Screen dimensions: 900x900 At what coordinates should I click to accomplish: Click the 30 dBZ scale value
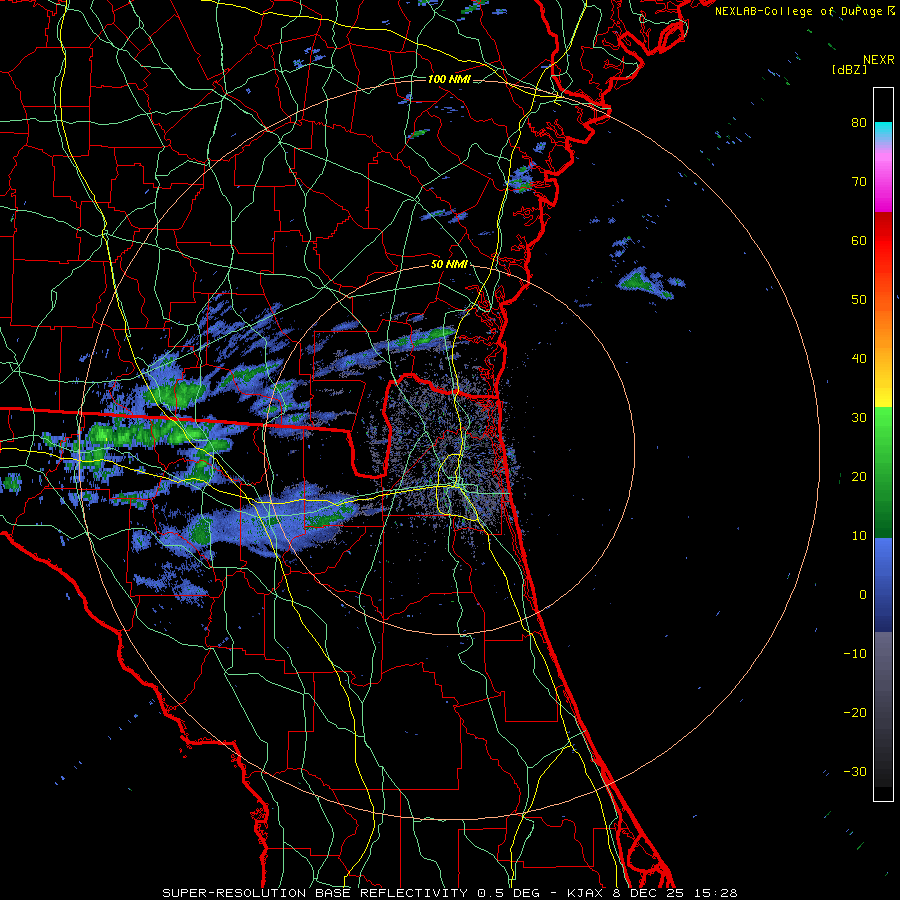(x=859, y=417)
